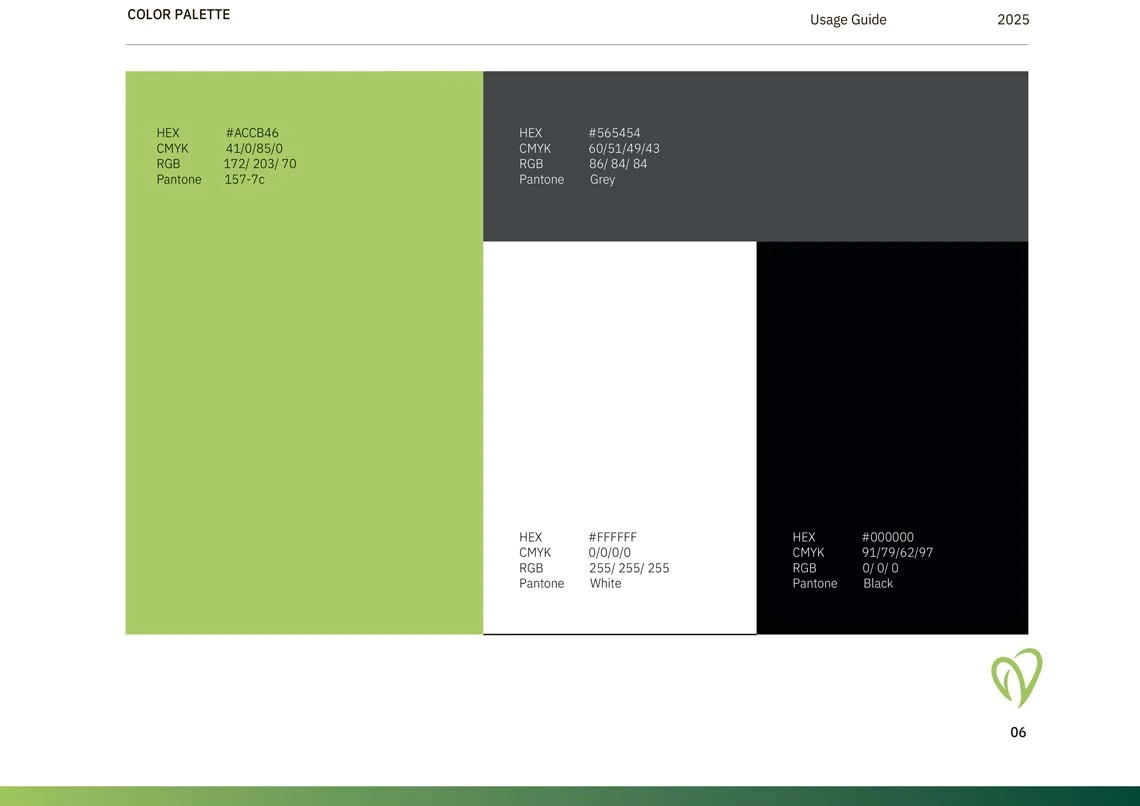This screenshot has width=1140, height=806.
Task: Click the 2025 year label
Action: [1013, 20]
